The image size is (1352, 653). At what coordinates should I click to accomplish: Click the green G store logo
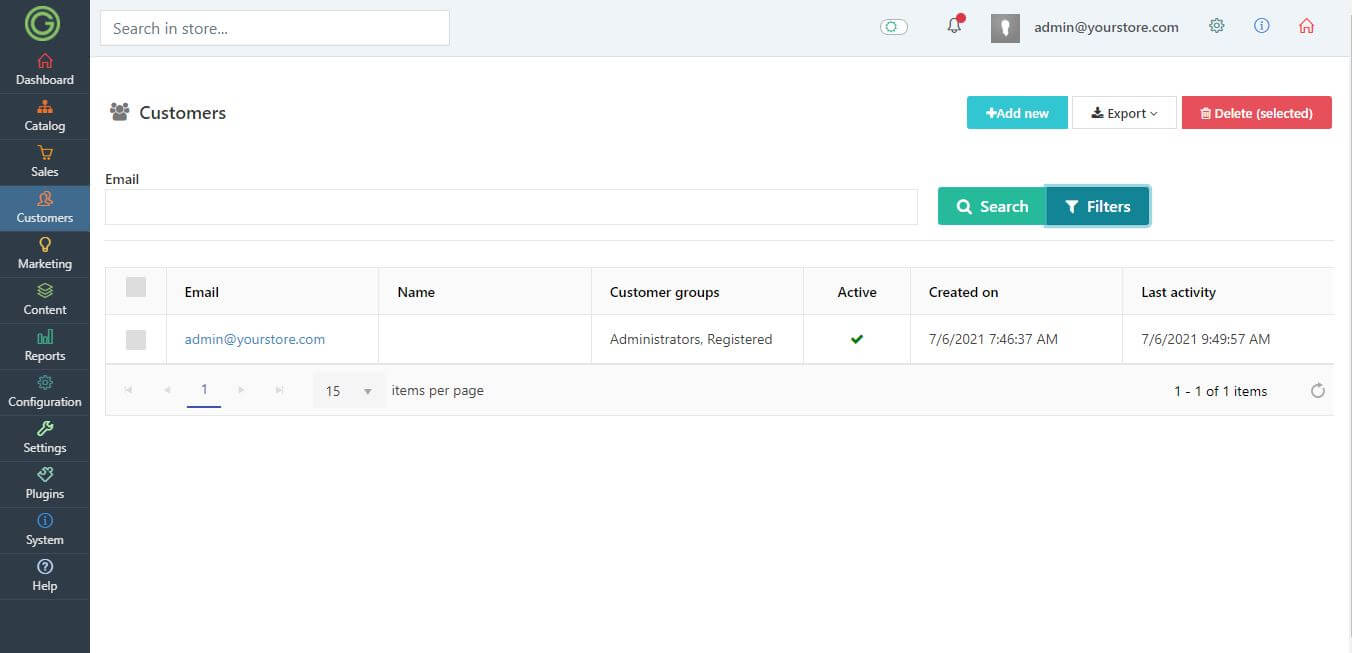(x=43, y=22)
